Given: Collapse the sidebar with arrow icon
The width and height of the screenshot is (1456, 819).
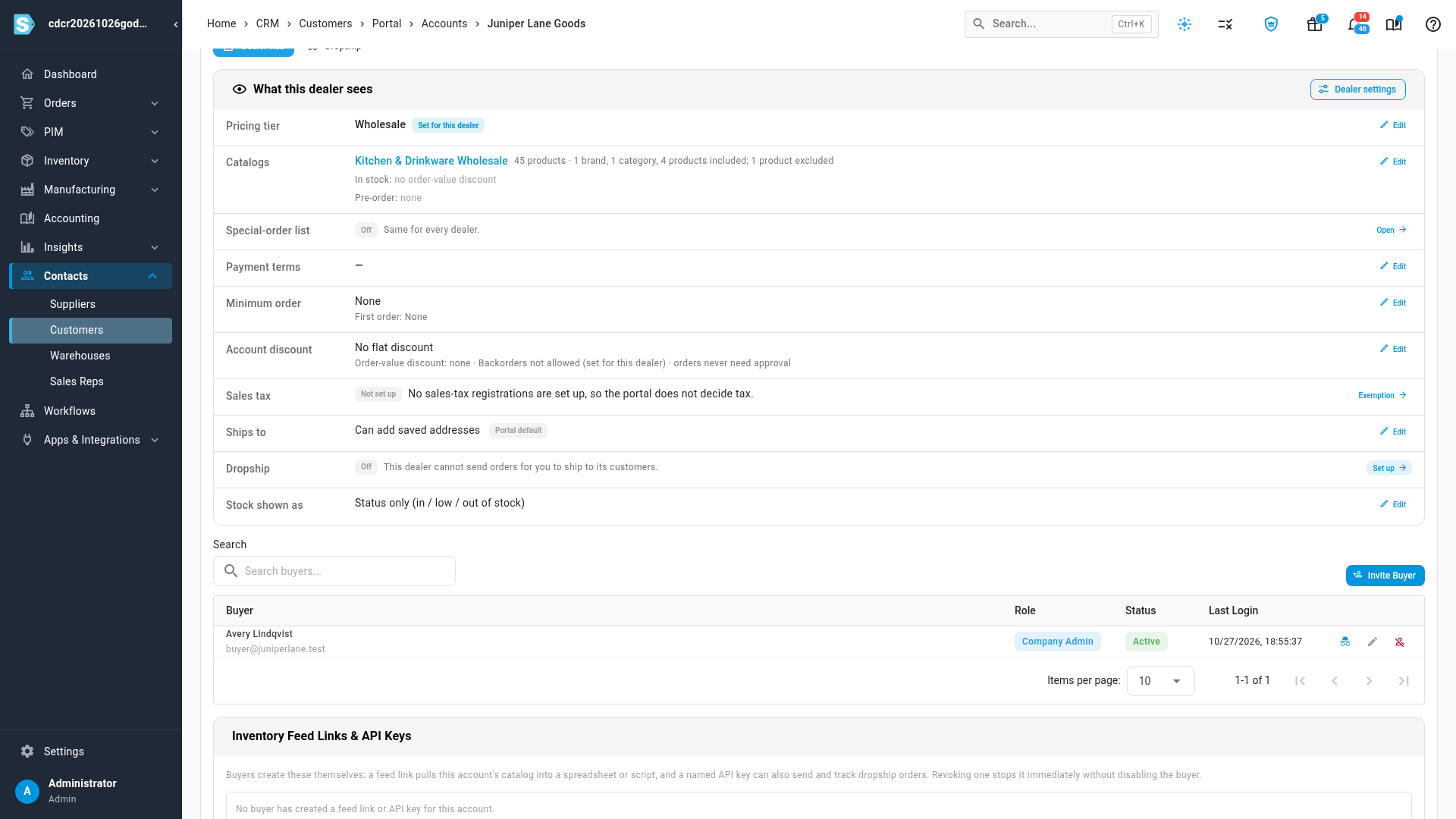Looking at the screenshot, I should (x=176, y=24).
